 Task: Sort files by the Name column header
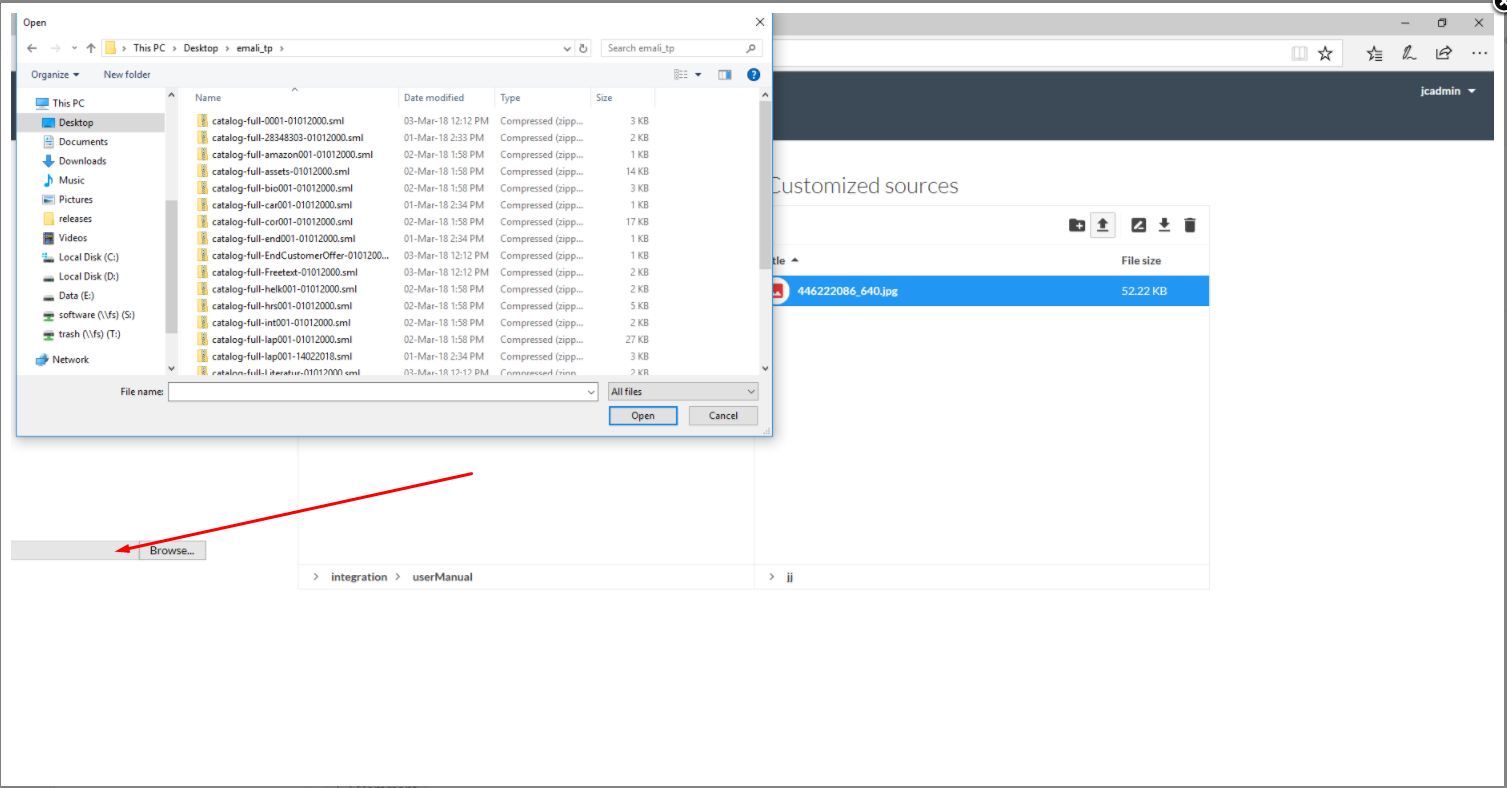pyautogui.click(x=207, y=97)
